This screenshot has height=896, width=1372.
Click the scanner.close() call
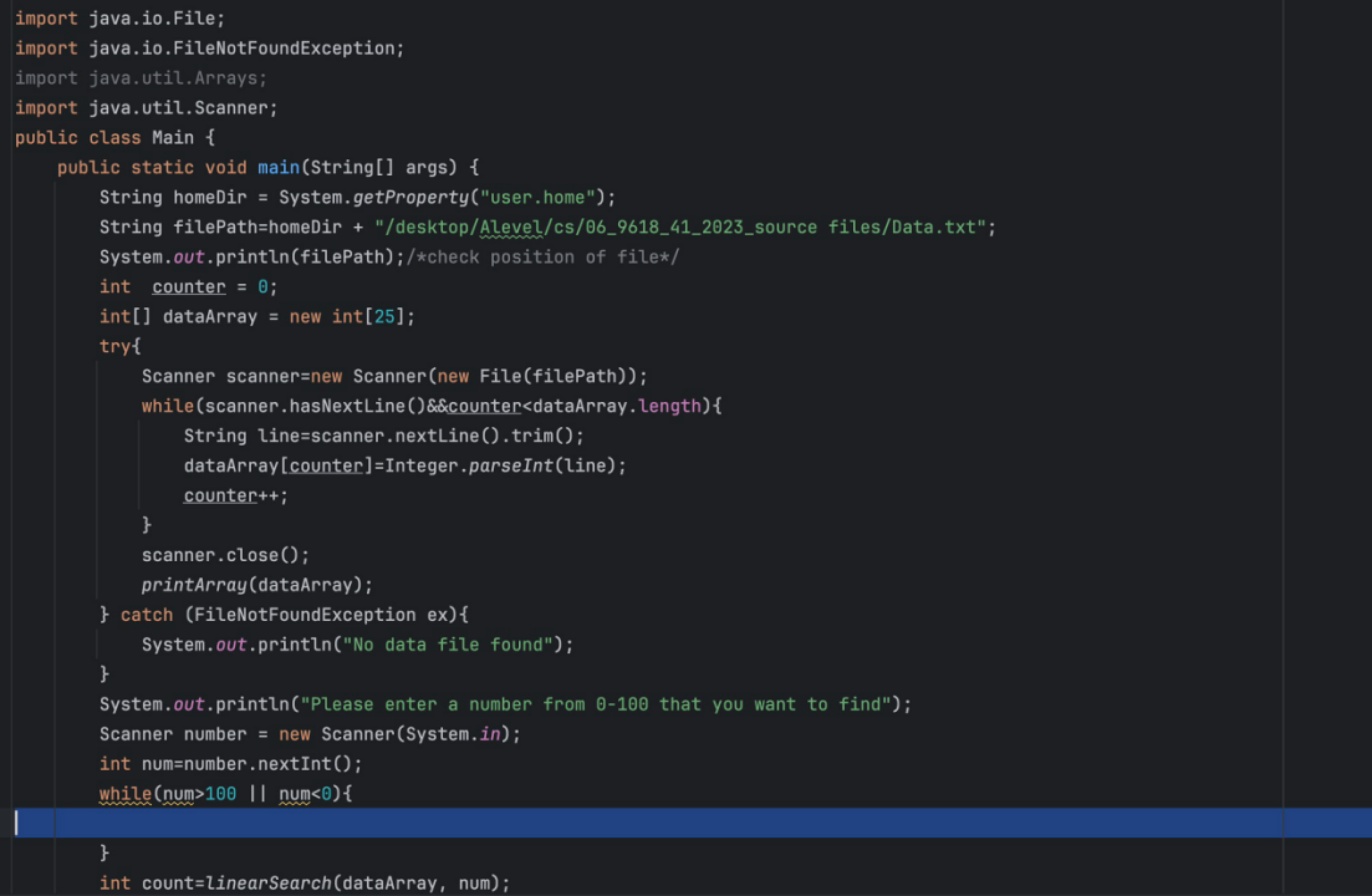(x=225, y=556)
